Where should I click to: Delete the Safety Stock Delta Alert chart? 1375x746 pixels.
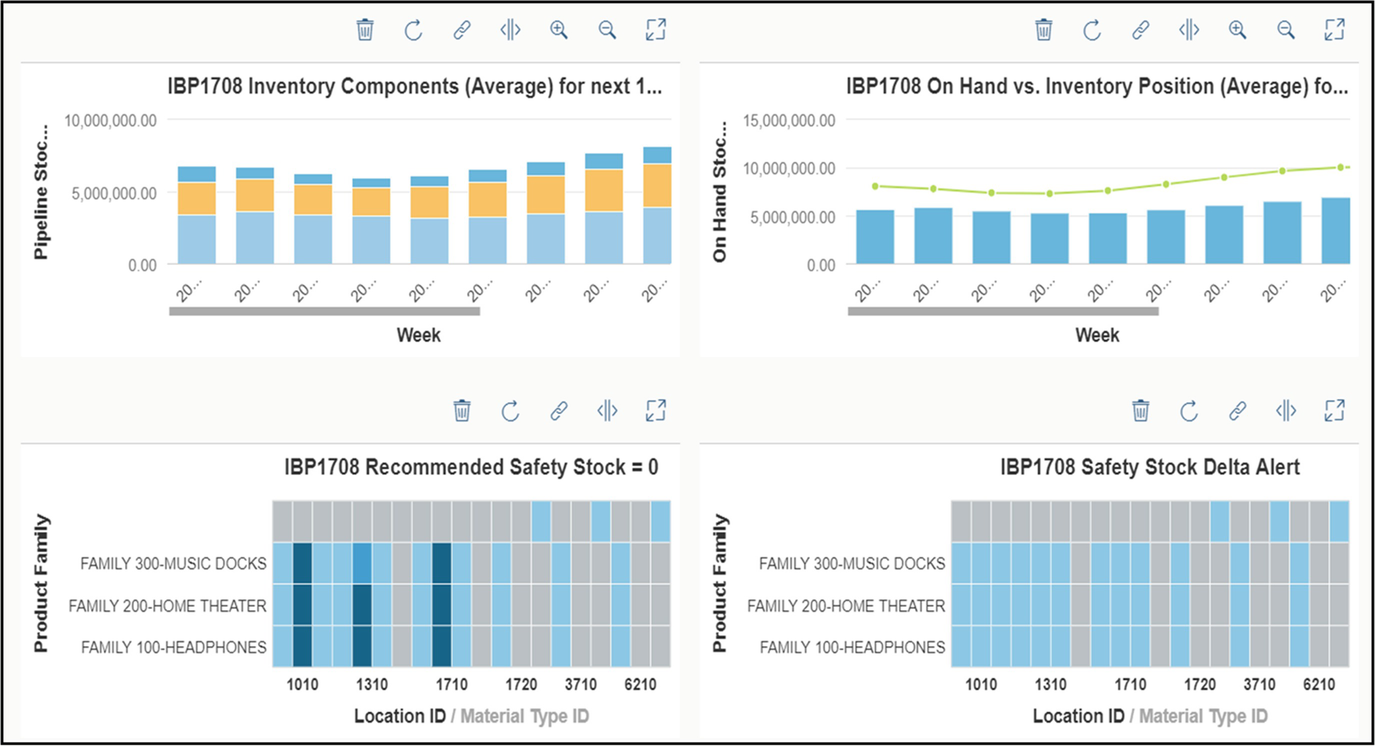click(x=1141, y=410)
